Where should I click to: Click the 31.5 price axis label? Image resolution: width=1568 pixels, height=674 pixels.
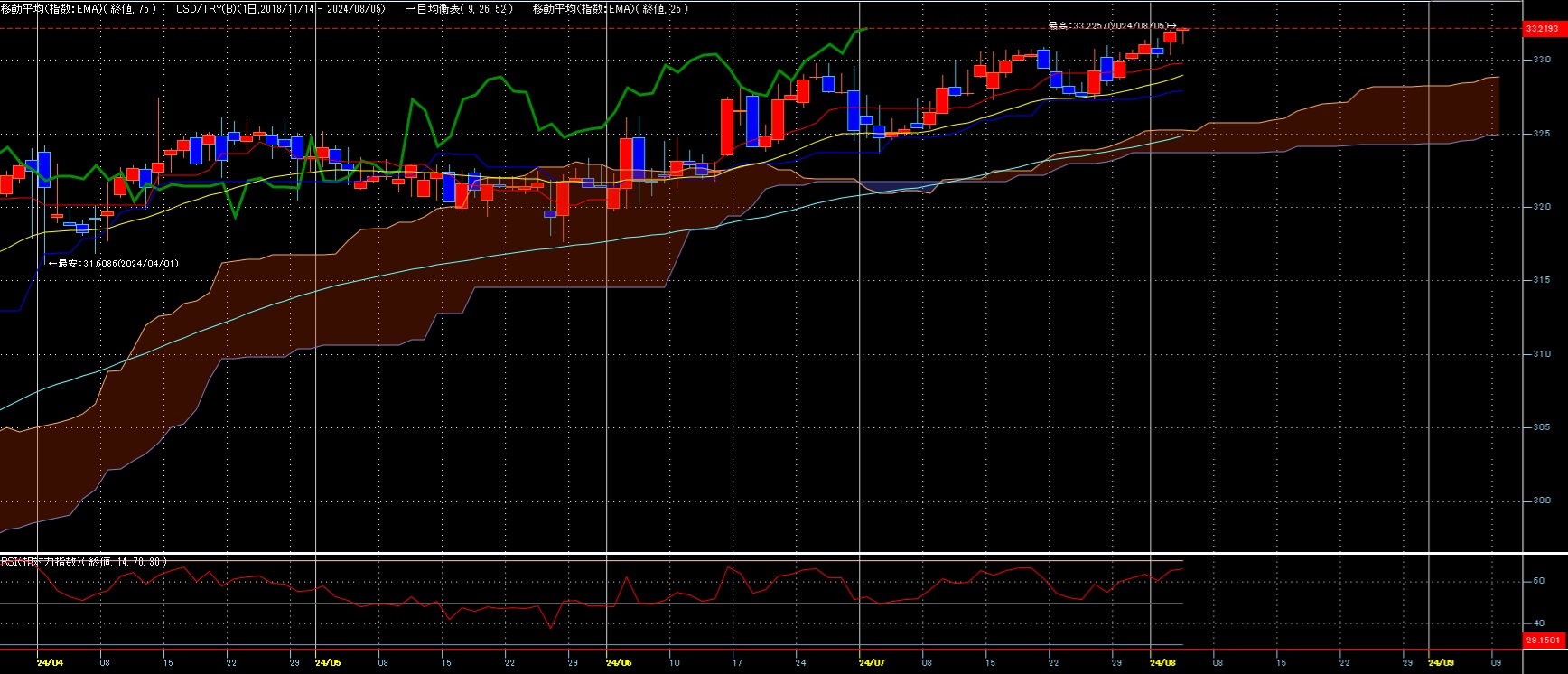[1541, 280]
